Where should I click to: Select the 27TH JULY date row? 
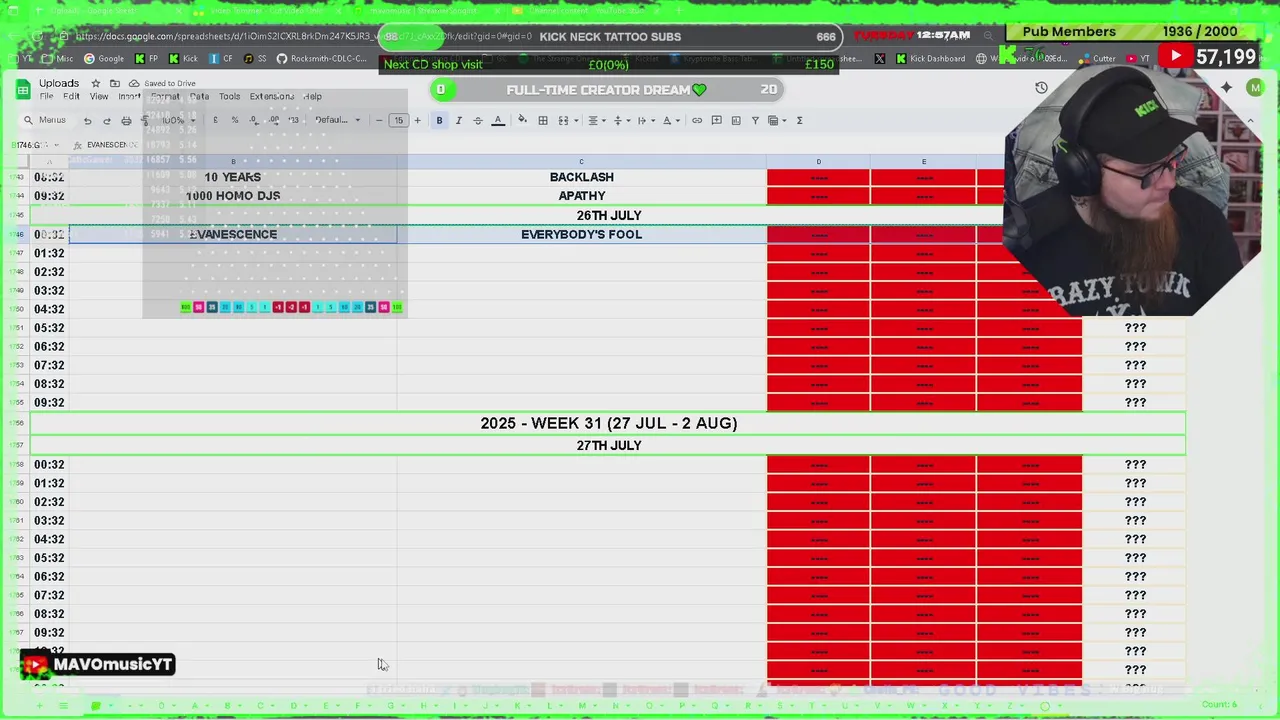point(608,445)
